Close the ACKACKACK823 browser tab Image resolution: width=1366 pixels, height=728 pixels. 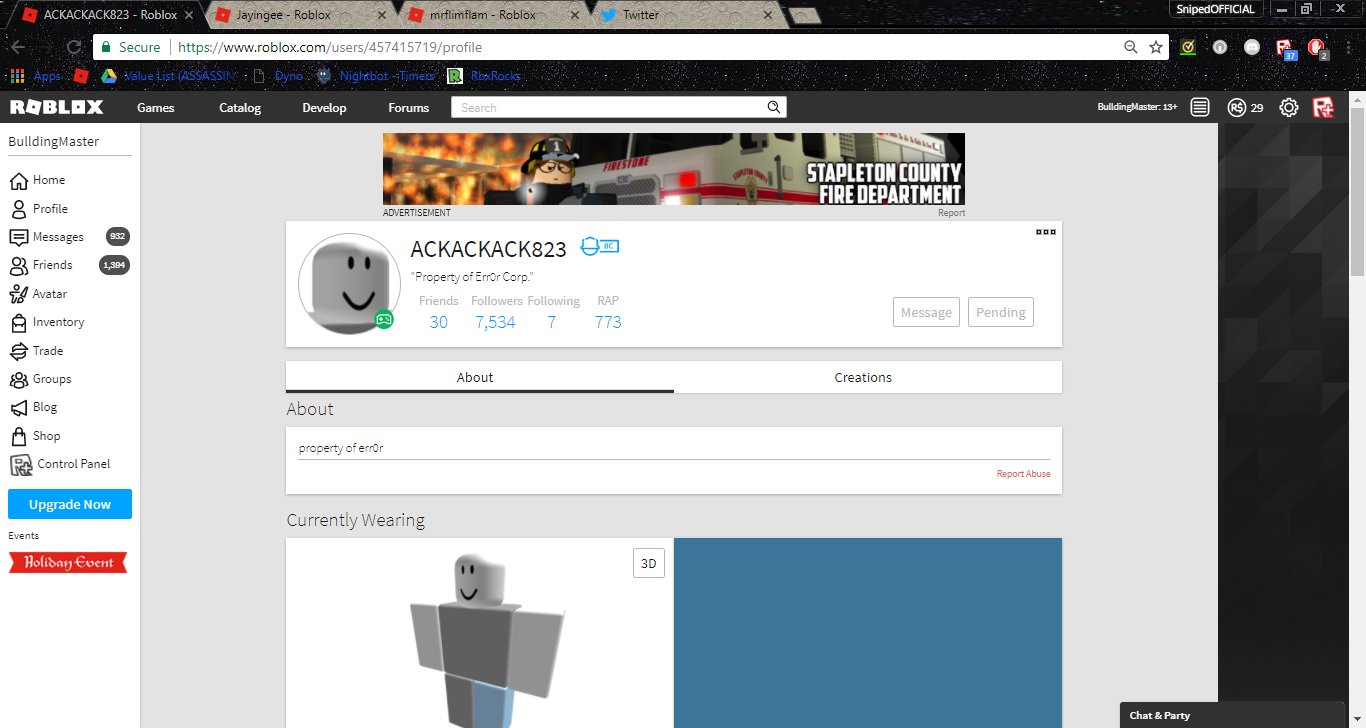pos(188,15)
